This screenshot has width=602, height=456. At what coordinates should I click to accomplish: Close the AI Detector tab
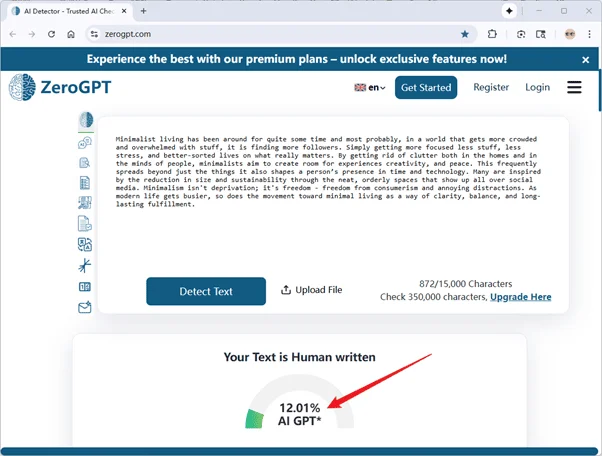click(x=124, y=11)
